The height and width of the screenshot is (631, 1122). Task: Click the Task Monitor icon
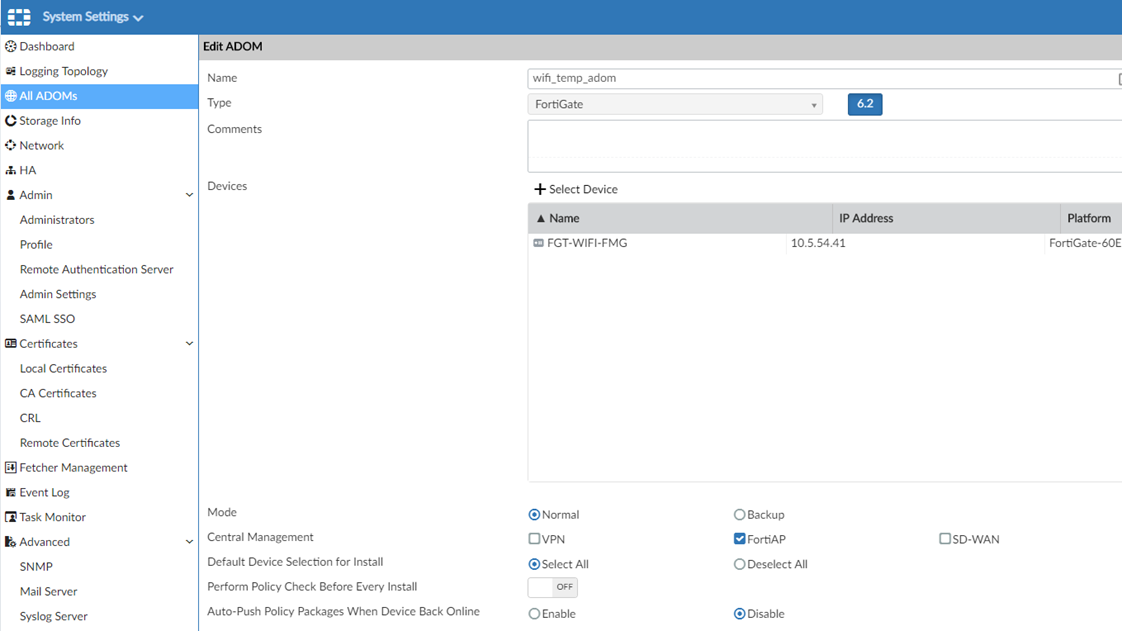[11, 517]
